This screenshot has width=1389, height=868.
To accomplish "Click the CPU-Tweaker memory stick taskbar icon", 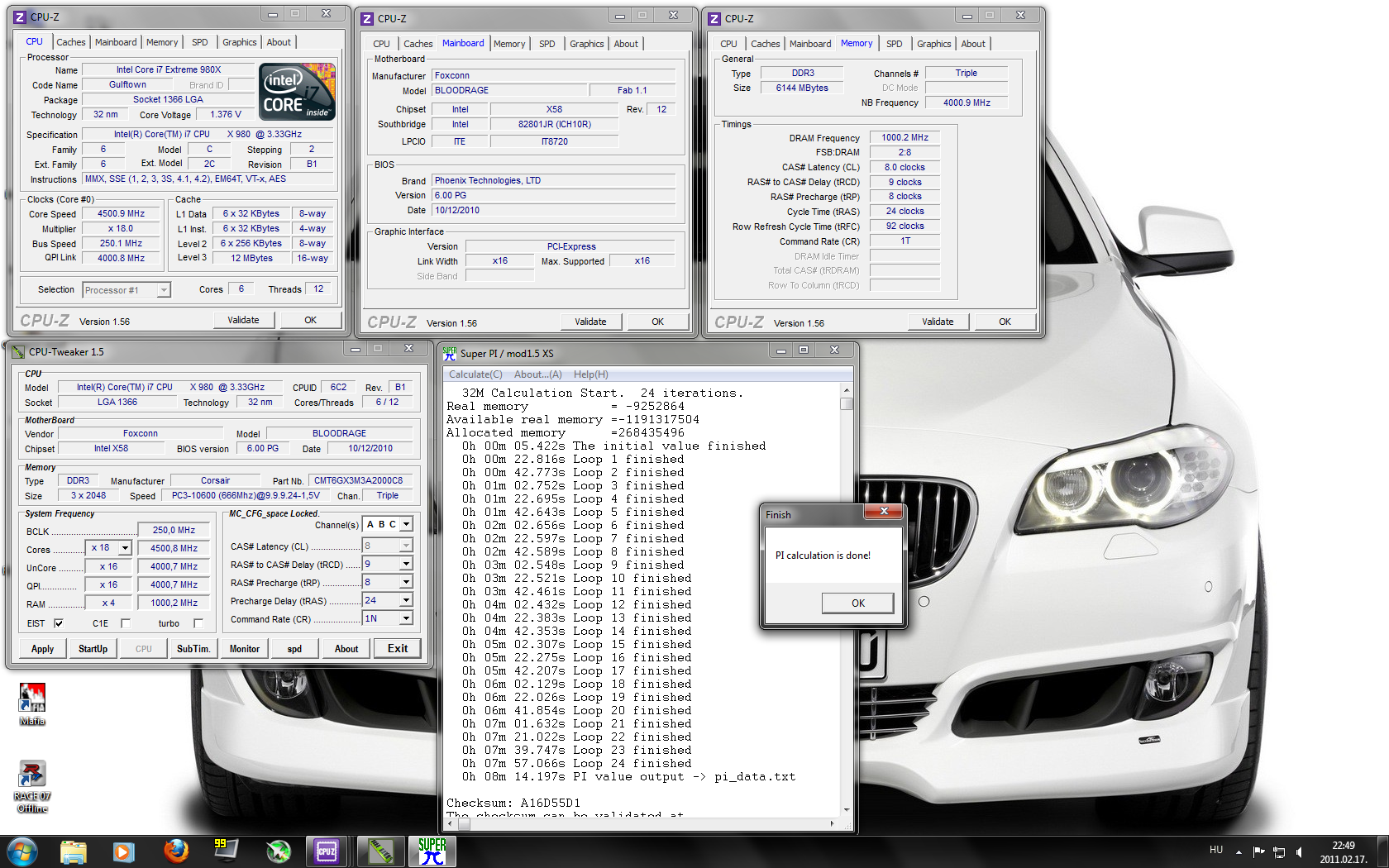I will click(x=380, y=851).
